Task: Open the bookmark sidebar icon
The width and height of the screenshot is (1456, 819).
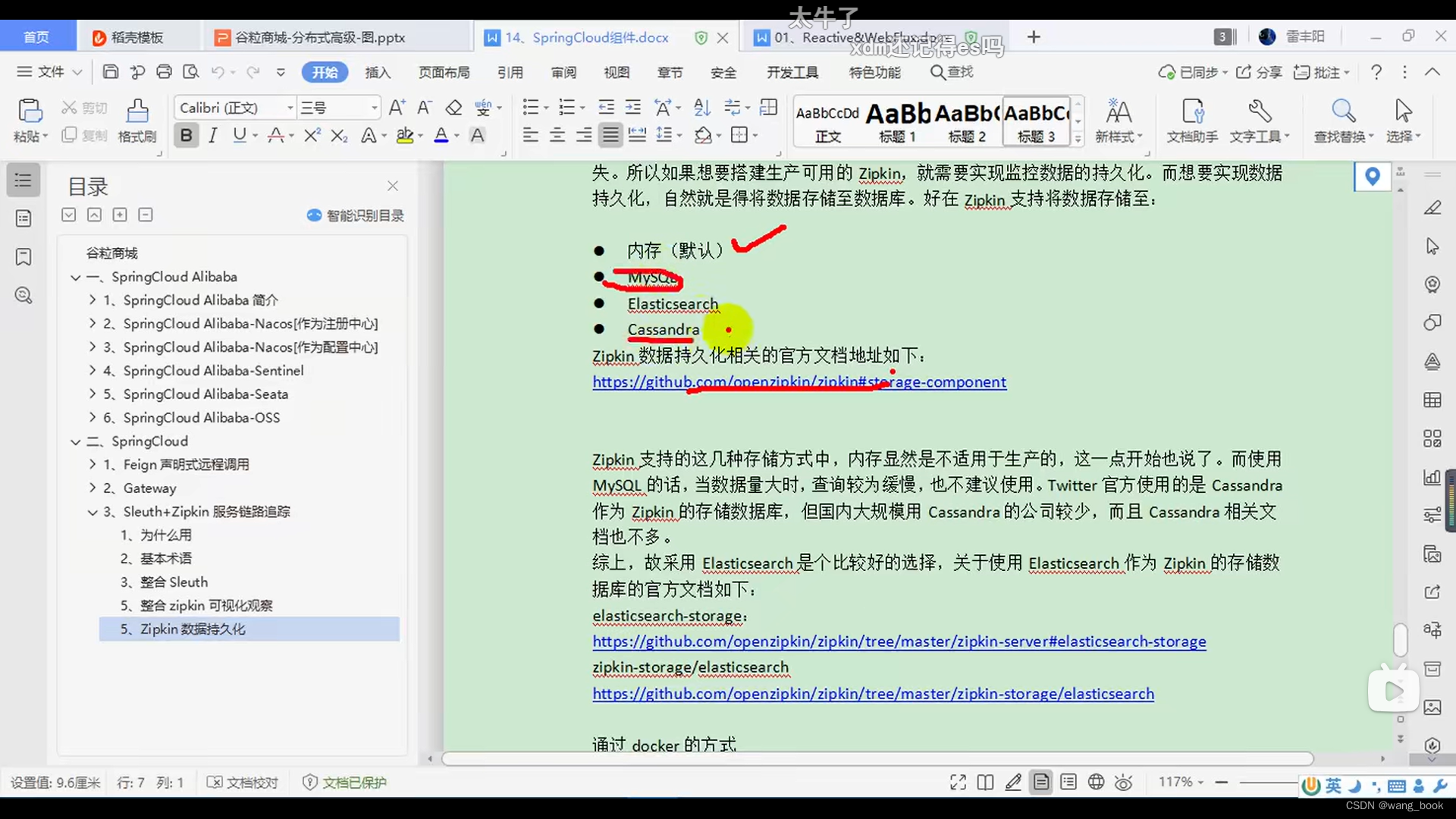Action: click(x=24, y=257)
